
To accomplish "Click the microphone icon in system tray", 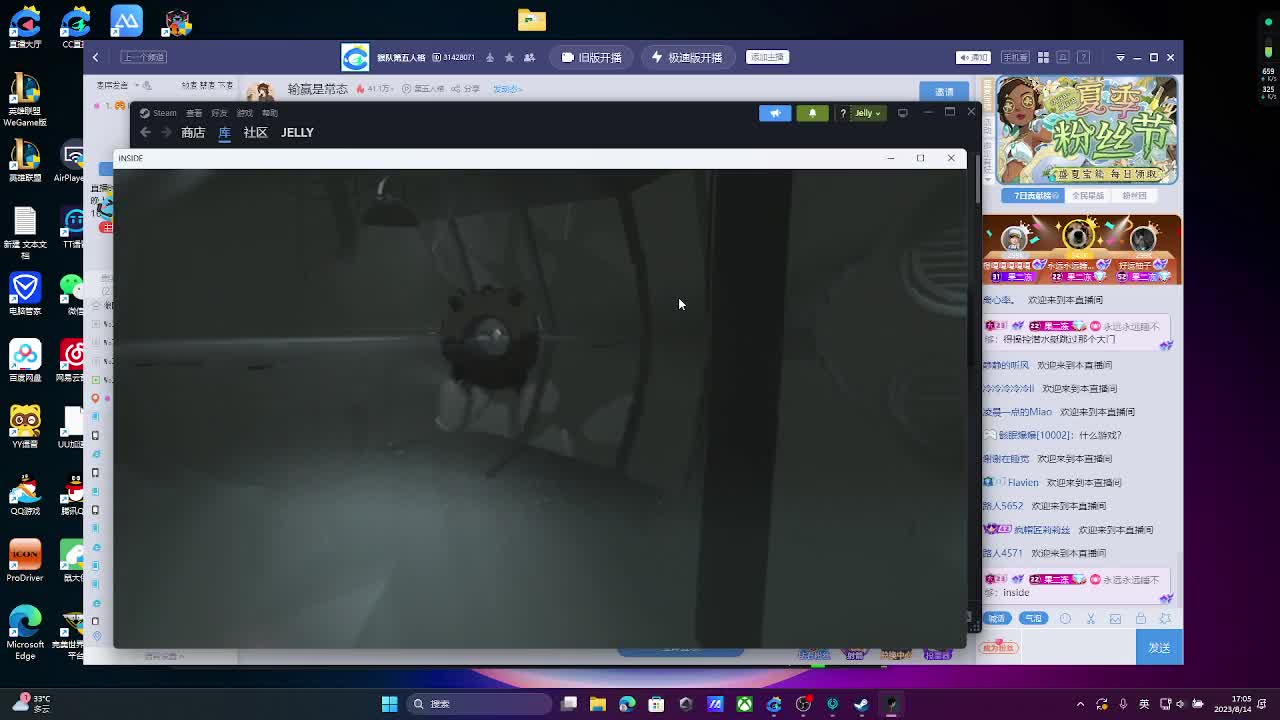I will click(1123, 704).
